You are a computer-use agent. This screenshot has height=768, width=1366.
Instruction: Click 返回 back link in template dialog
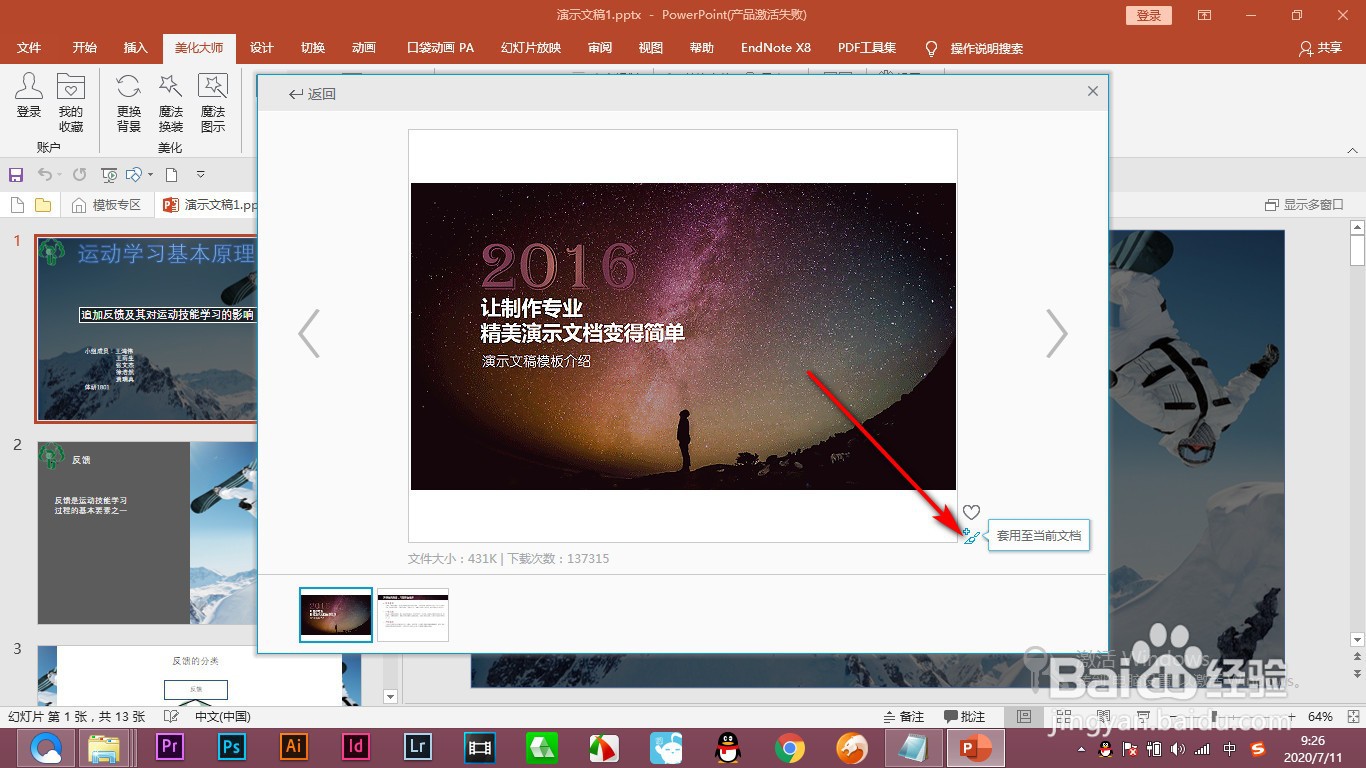pyautogui.click(x=312, y=94)
